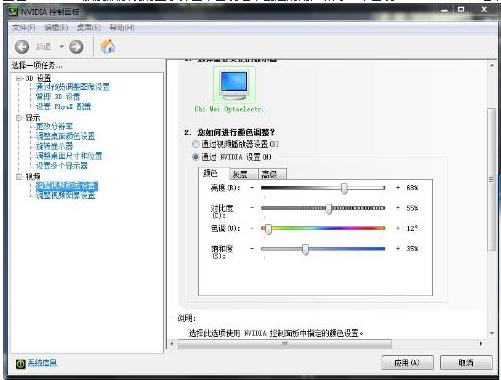Viewport: 501px width, 380px height.
Task: Click the 55% contrast value
Action: 412,208
